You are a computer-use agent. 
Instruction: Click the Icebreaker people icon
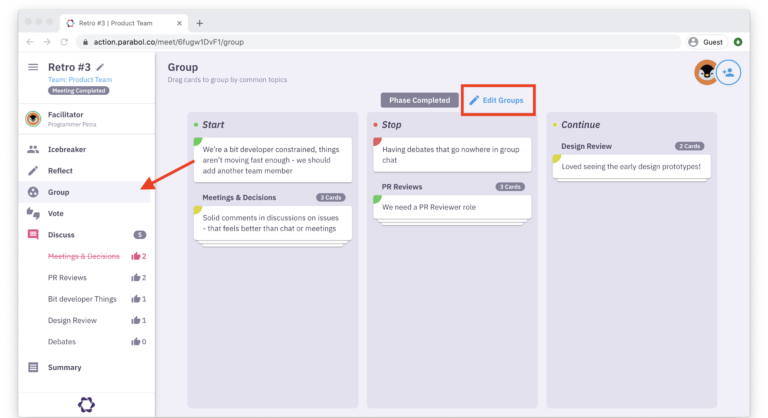pyautogui.click(x=33, y=149)
